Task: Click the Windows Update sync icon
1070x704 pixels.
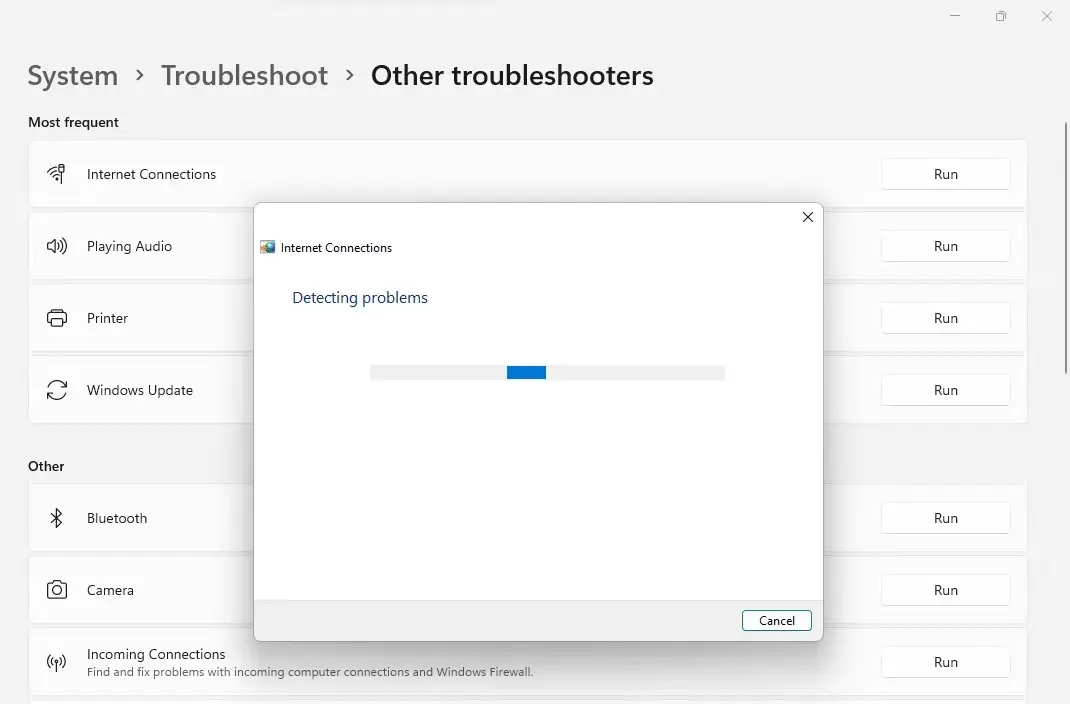Action: coord(57,390)
